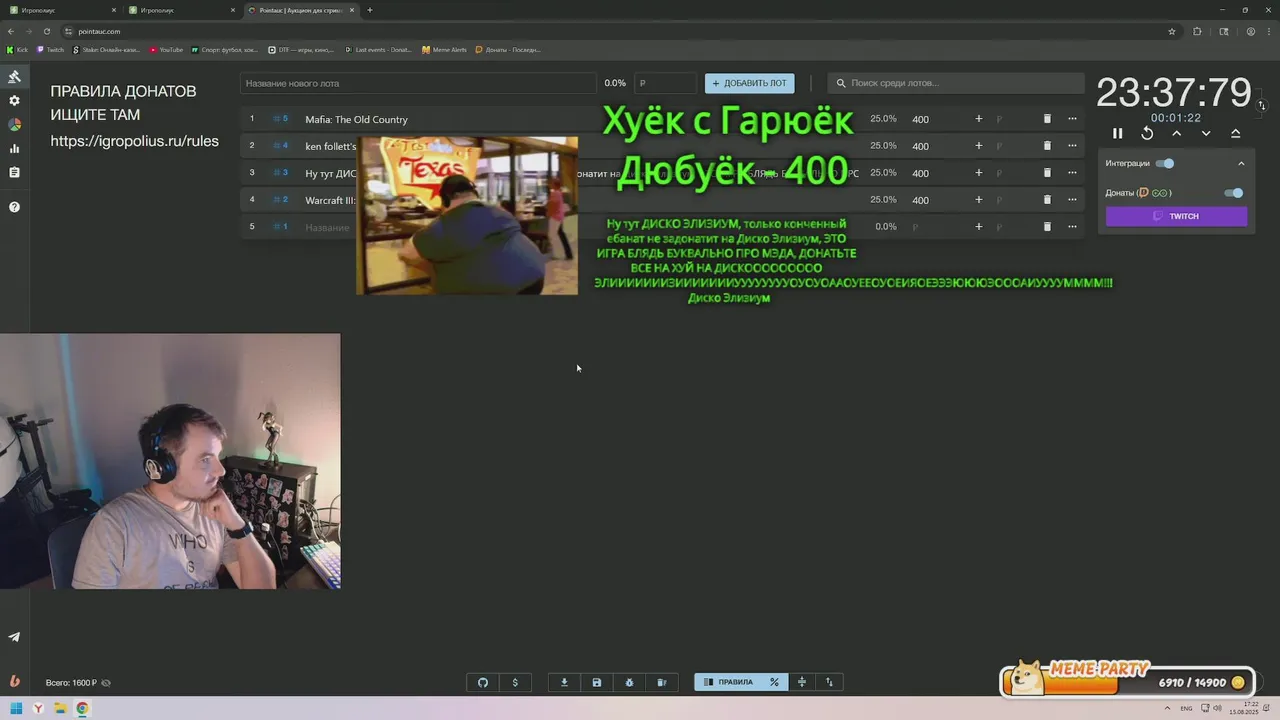Image resolution: width=1280 pixels, height=720 pixels.
Task: Click into the Название нового лота field
Action: click(x=418, y=83)
